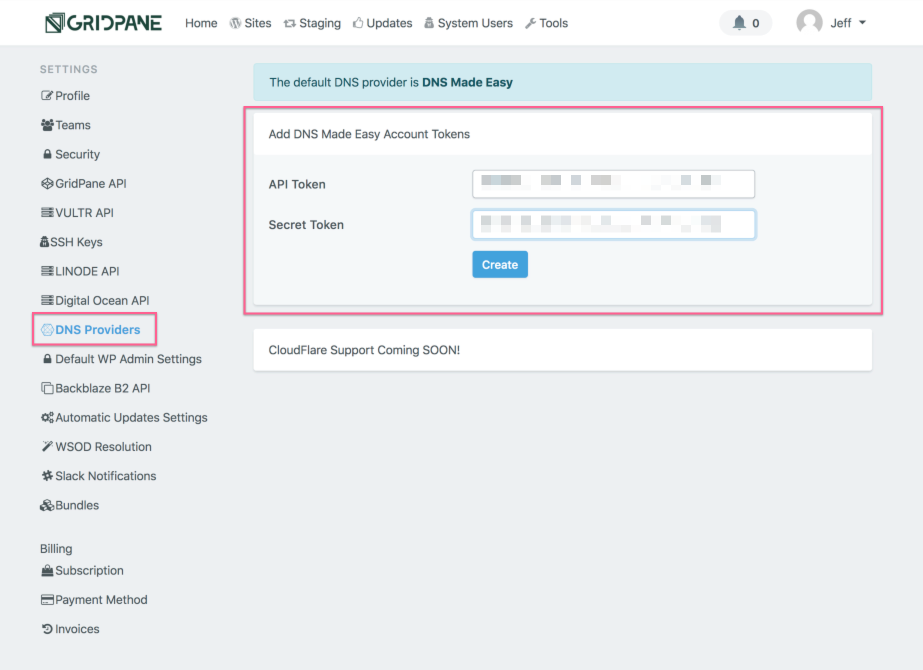Click the Secret Token input field
The height and width of the screenshot is (670, 923).
click(613, 224)
